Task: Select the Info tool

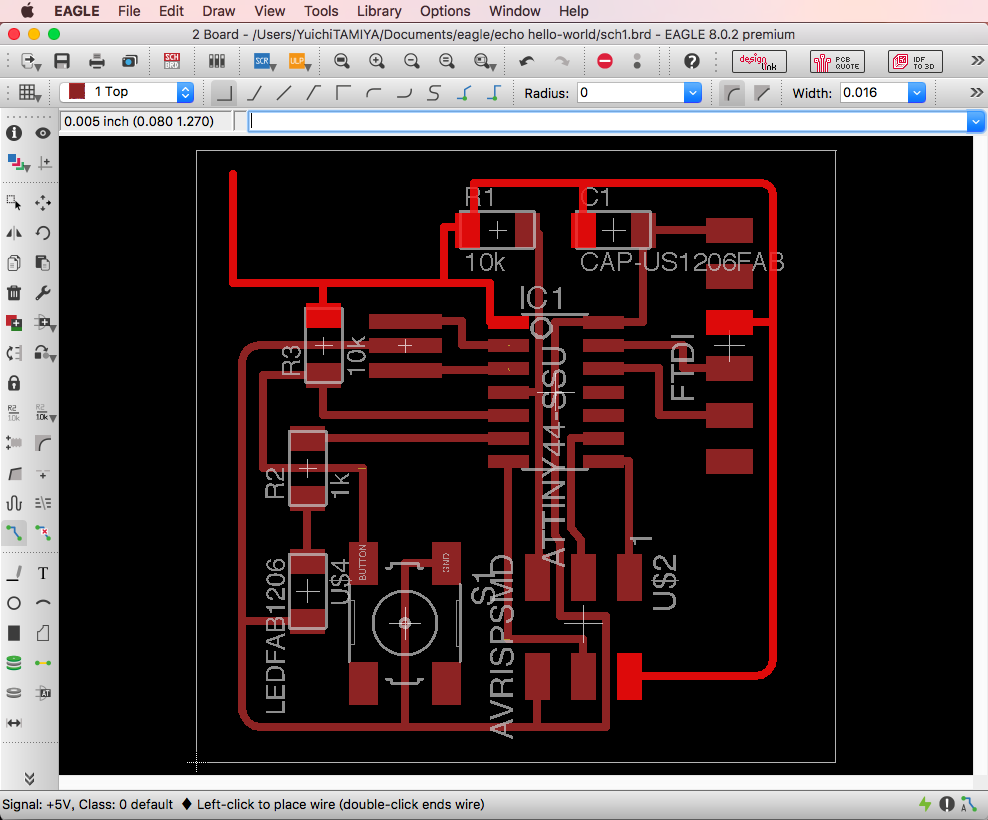Action: coord(14,133)
